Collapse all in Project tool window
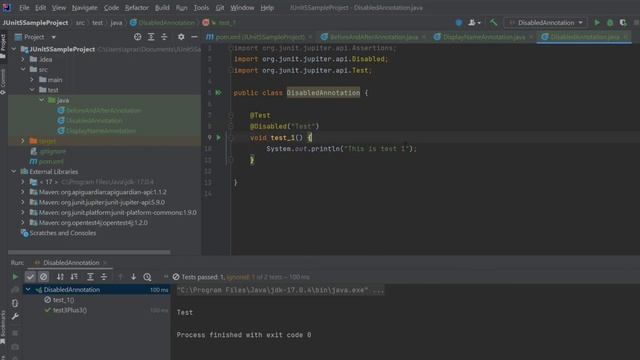640x360 pixels. pos(164,37)
